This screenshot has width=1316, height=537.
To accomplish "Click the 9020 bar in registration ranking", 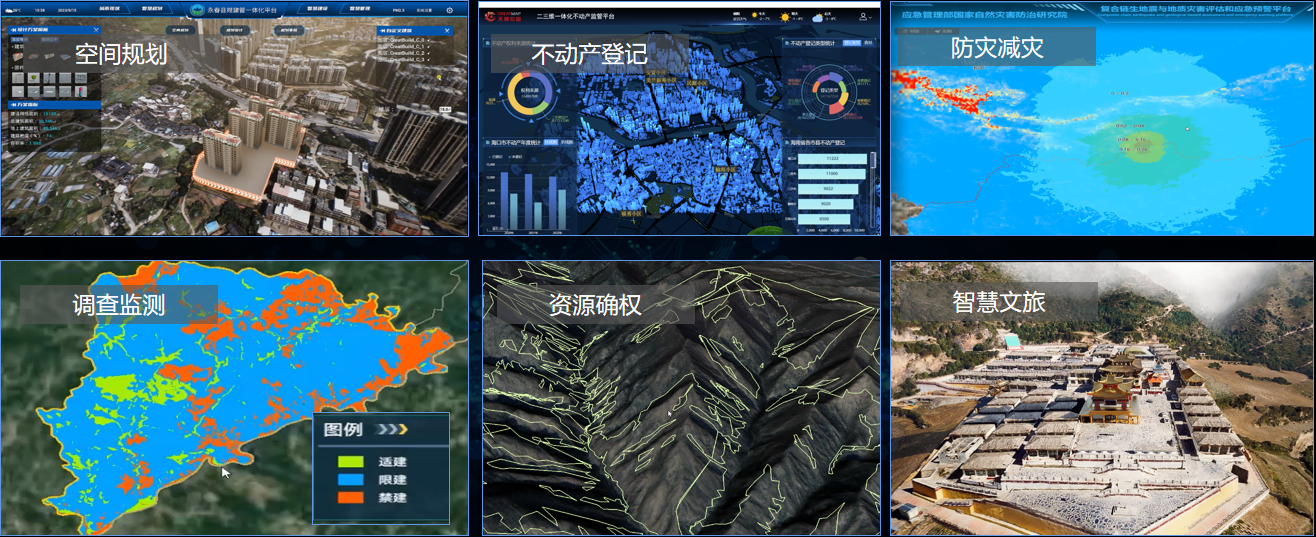I will tap(825, 204).
